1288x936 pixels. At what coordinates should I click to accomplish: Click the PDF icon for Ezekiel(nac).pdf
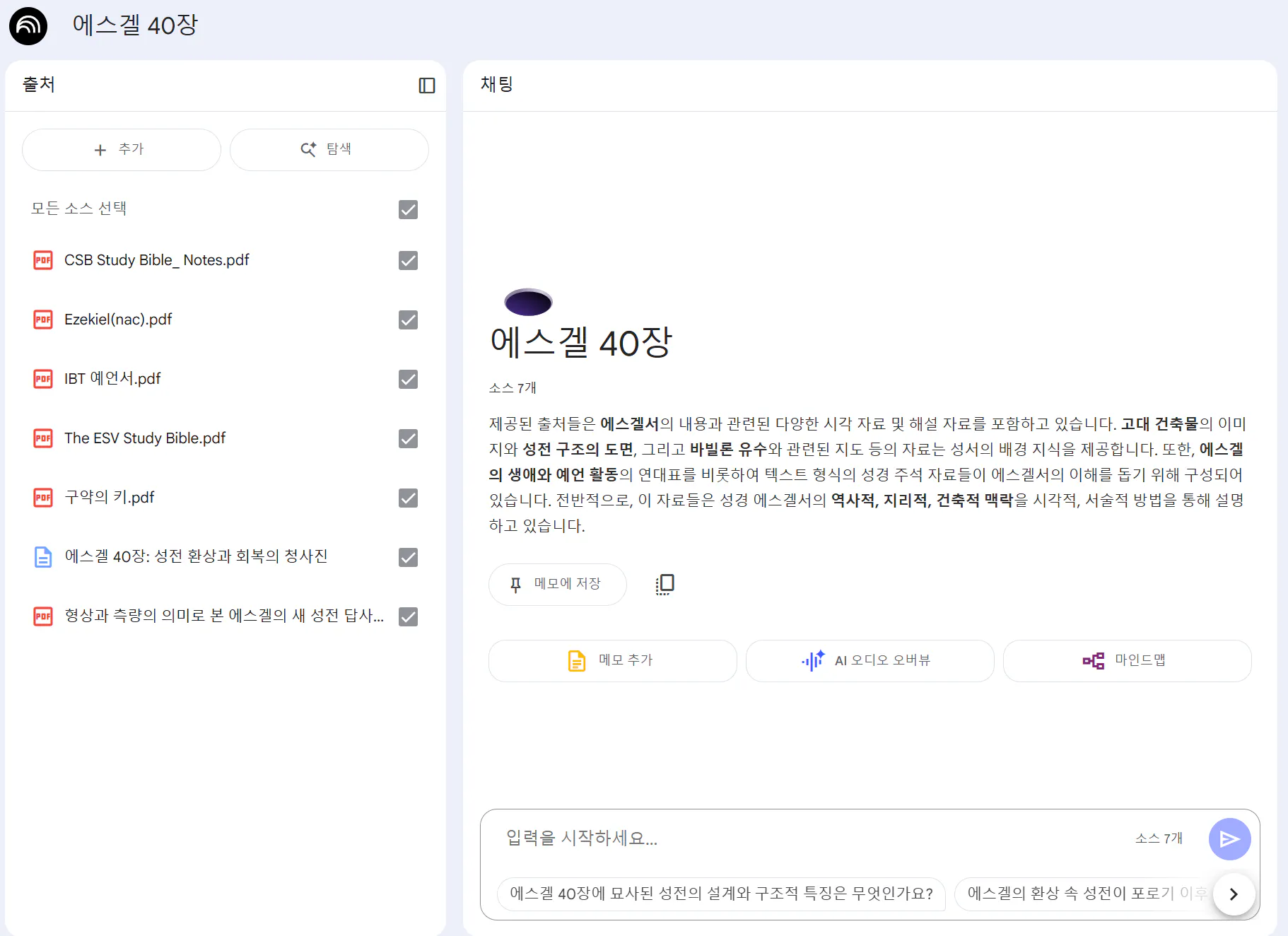pyautogui.click(x=43, y=320)
